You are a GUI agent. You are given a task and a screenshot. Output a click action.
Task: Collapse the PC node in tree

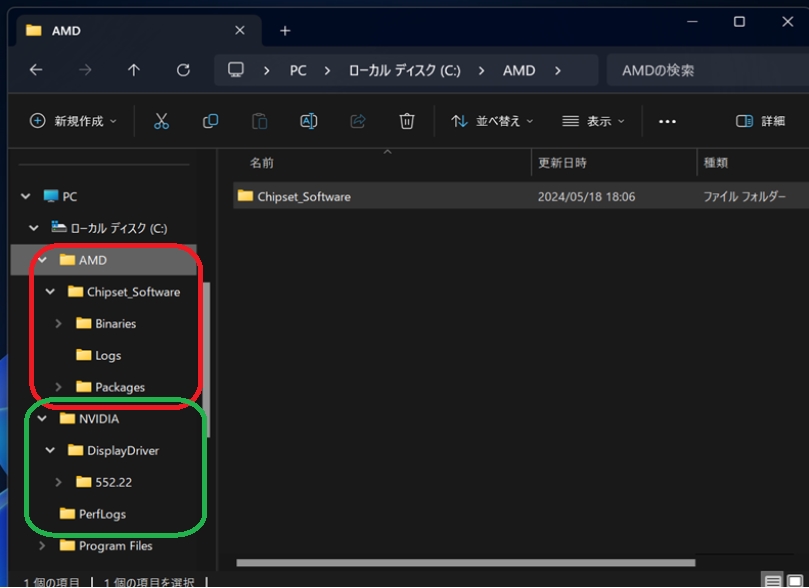click(25, 197)
